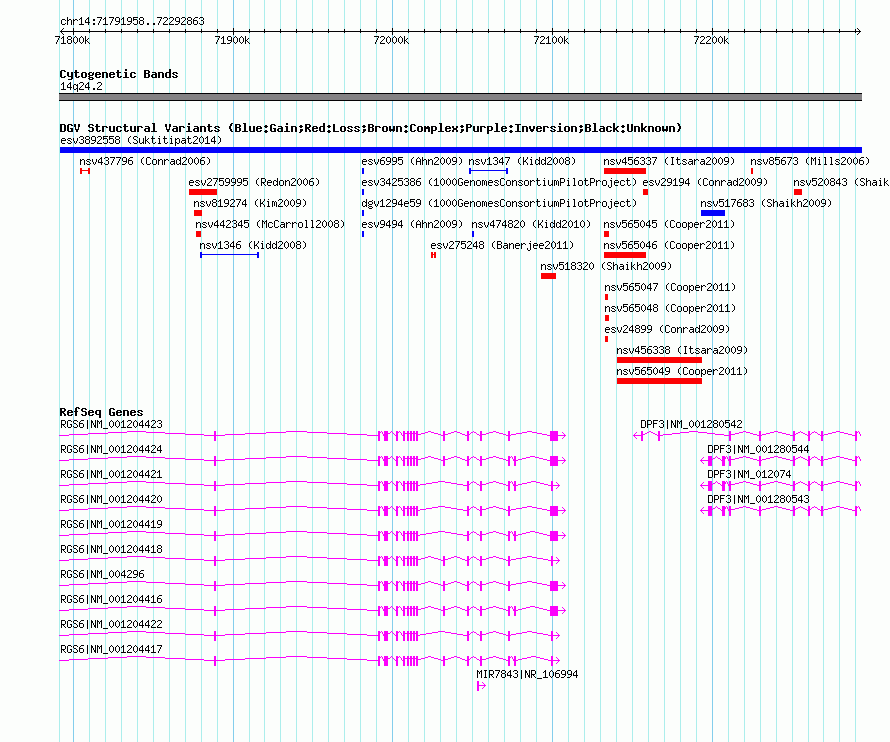Click nsv565048 (Cooper2011) label
This screenshot has width=890, height=742.
pyautogui.click(x=670, y=308)
